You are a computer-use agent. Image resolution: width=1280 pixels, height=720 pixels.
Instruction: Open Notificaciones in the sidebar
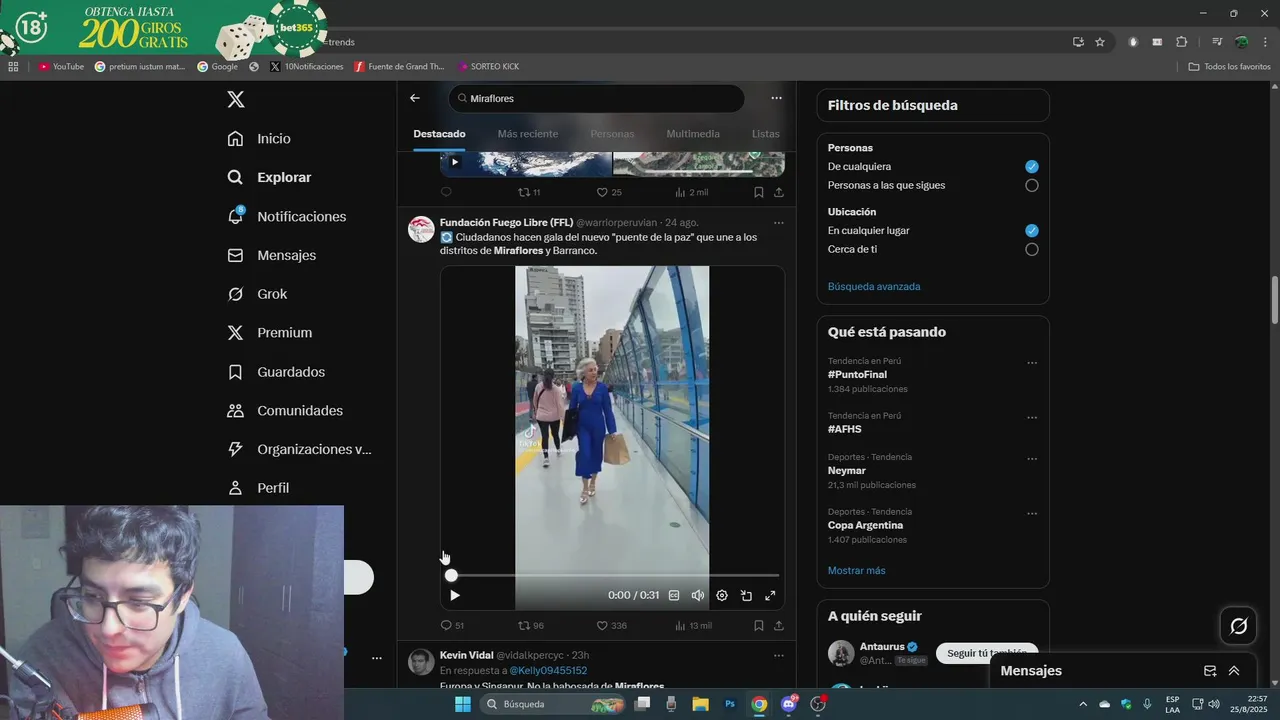(x=286, y=216)
